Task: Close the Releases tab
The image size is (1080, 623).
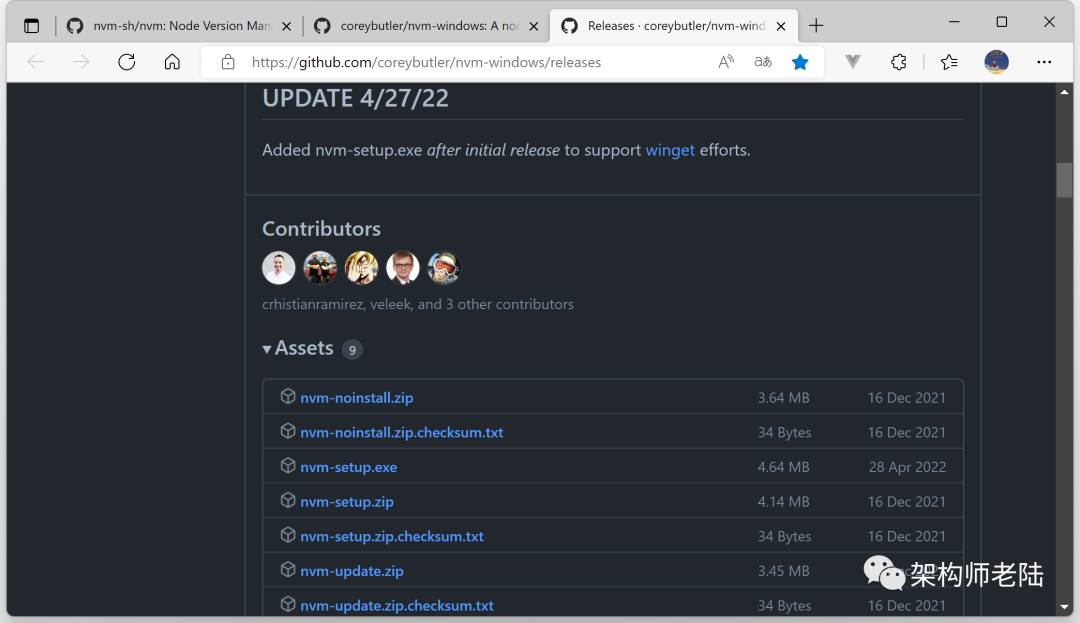Action: coord(781,26)
